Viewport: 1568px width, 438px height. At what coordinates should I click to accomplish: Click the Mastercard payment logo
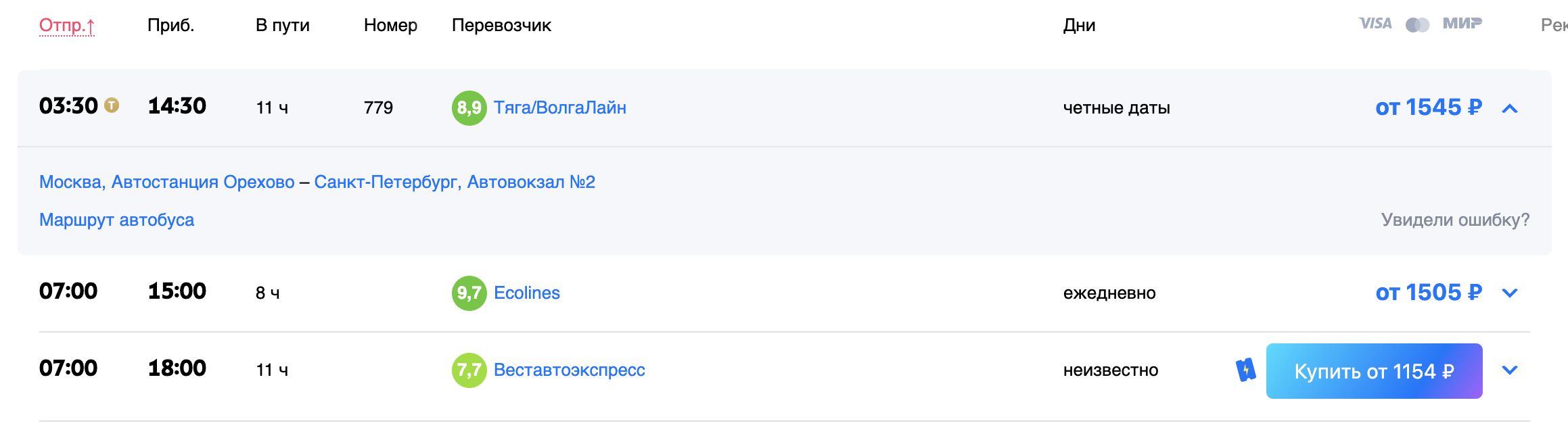1417,25
